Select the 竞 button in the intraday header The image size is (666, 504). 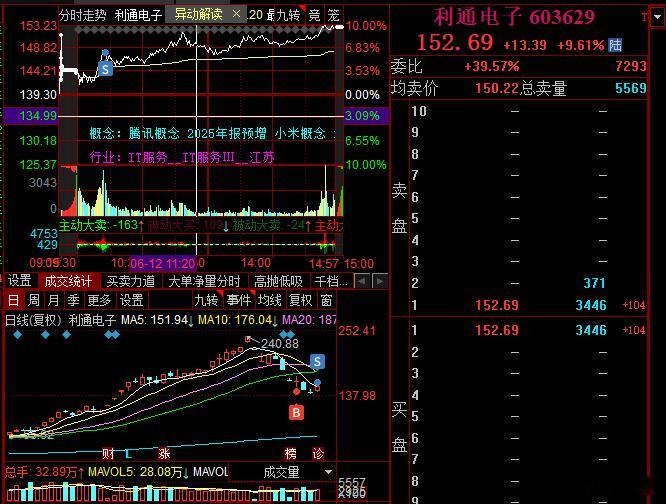click(314, 15)
